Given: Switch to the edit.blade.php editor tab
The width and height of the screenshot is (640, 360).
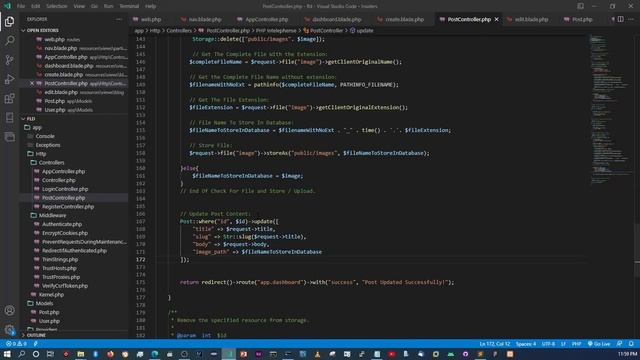Looking at the screenshot, I should tap(531, 19).
